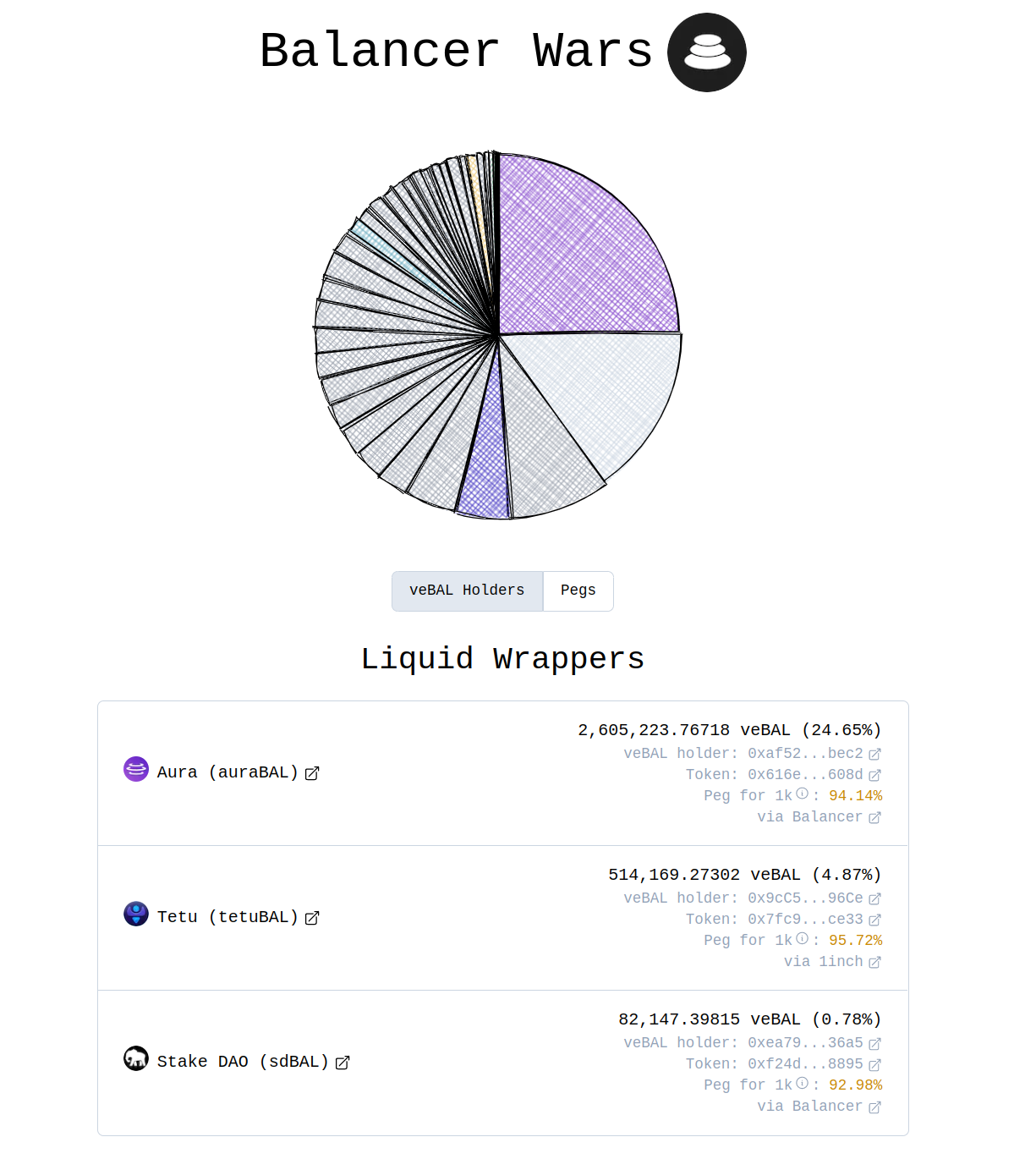
Task: Open external link icon beside Aura (auraBAL)
Action: [x=312, y=773]
